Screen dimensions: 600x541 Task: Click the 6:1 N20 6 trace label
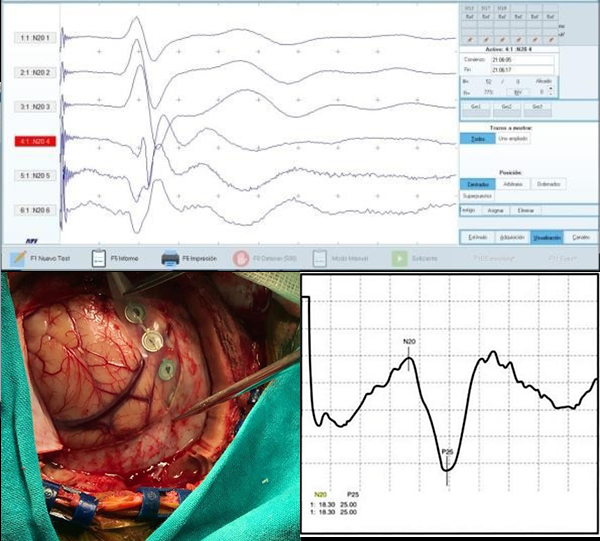tap(37, 212)
